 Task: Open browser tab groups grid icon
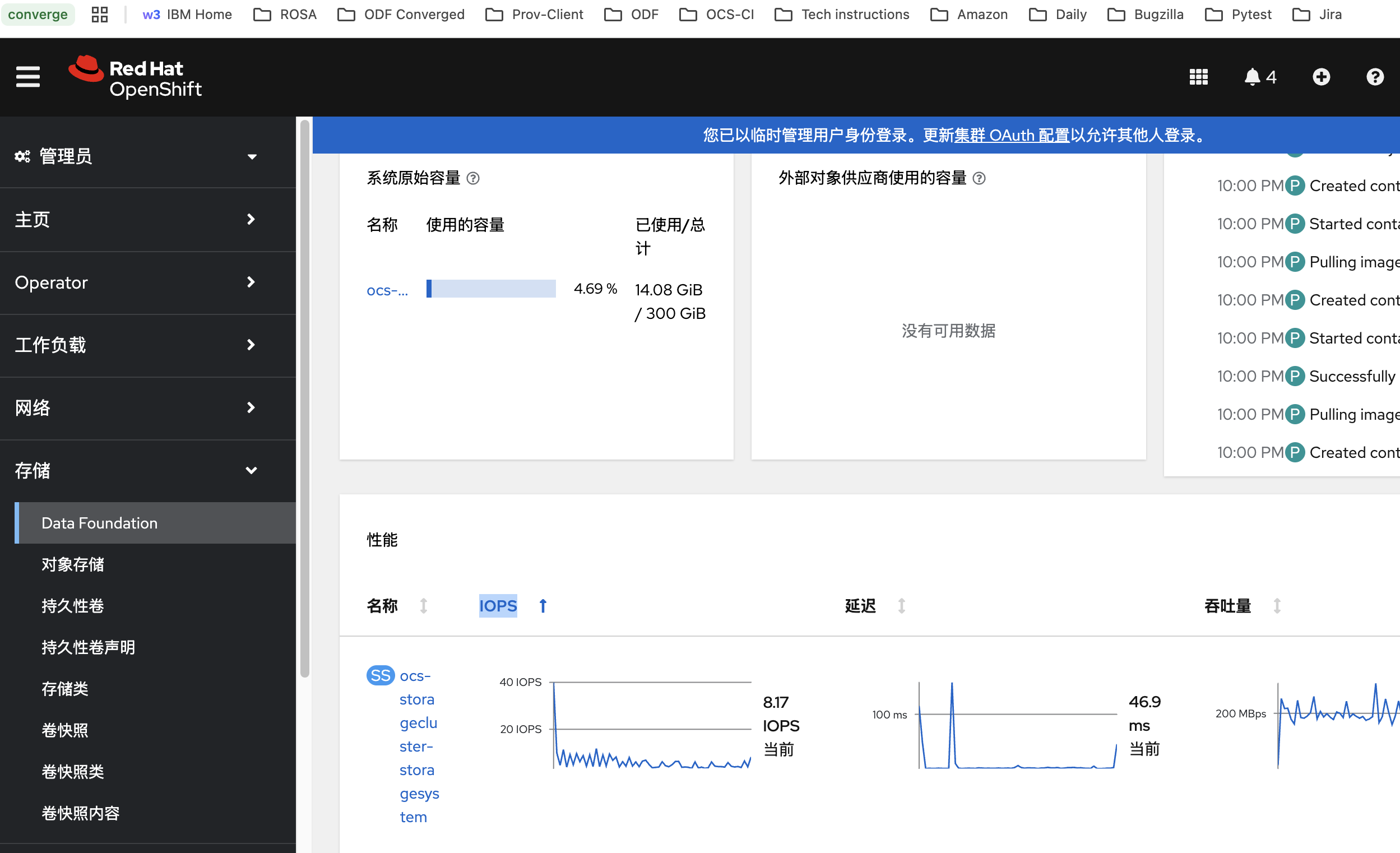pos(99,14)
